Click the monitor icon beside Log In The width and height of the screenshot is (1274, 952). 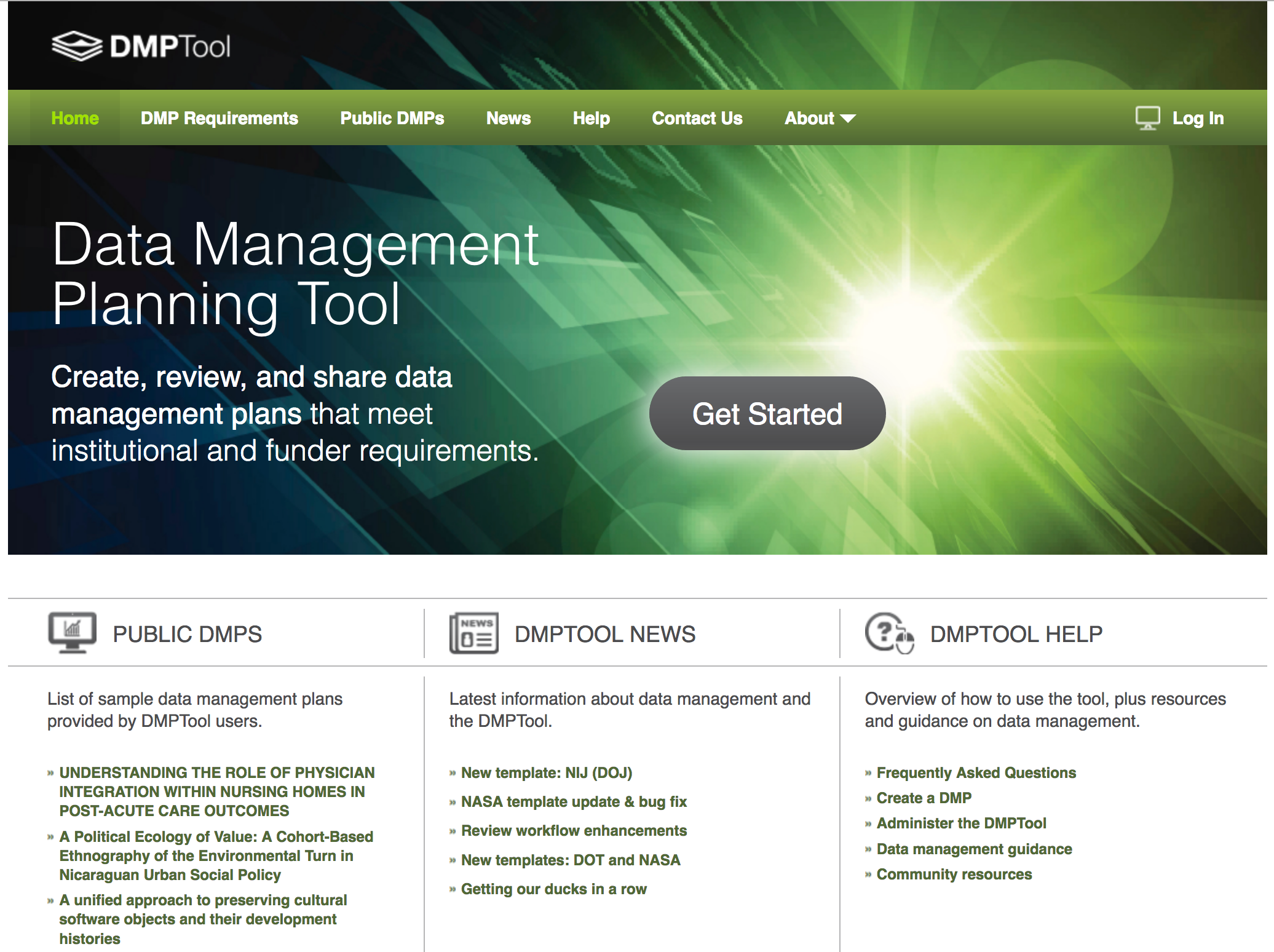coord(1147,117)
